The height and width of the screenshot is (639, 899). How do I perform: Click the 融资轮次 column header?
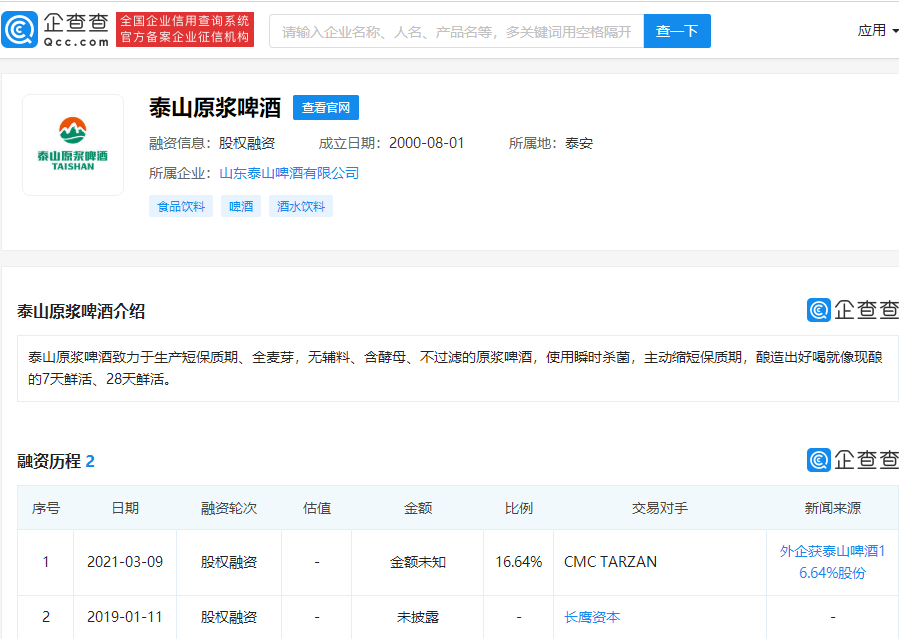229,508
